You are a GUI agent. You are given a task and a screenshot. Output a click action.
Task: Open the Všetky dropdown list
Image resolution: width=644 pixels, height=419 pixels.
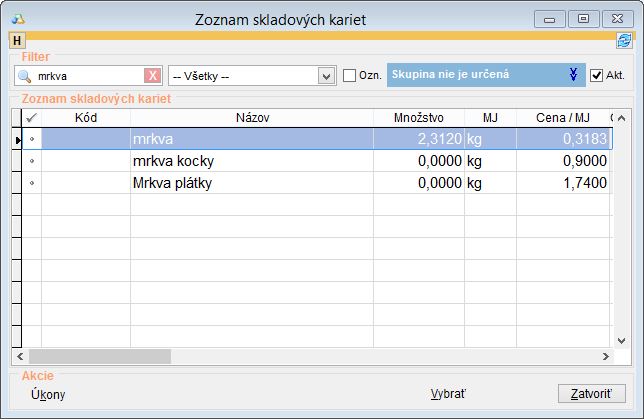325,76
